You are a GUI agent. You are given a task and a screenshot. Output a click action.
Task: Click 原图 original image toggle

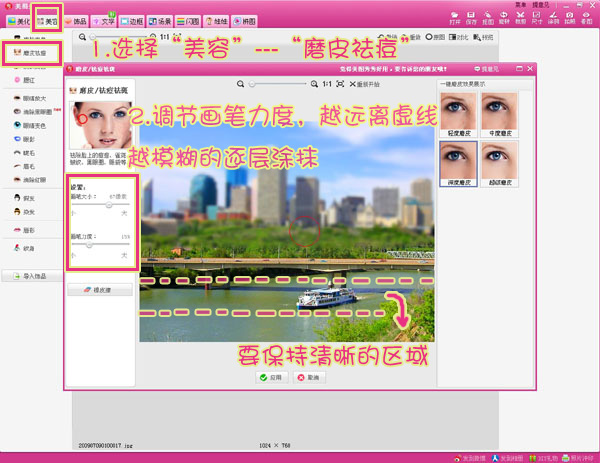coord(435,37)
